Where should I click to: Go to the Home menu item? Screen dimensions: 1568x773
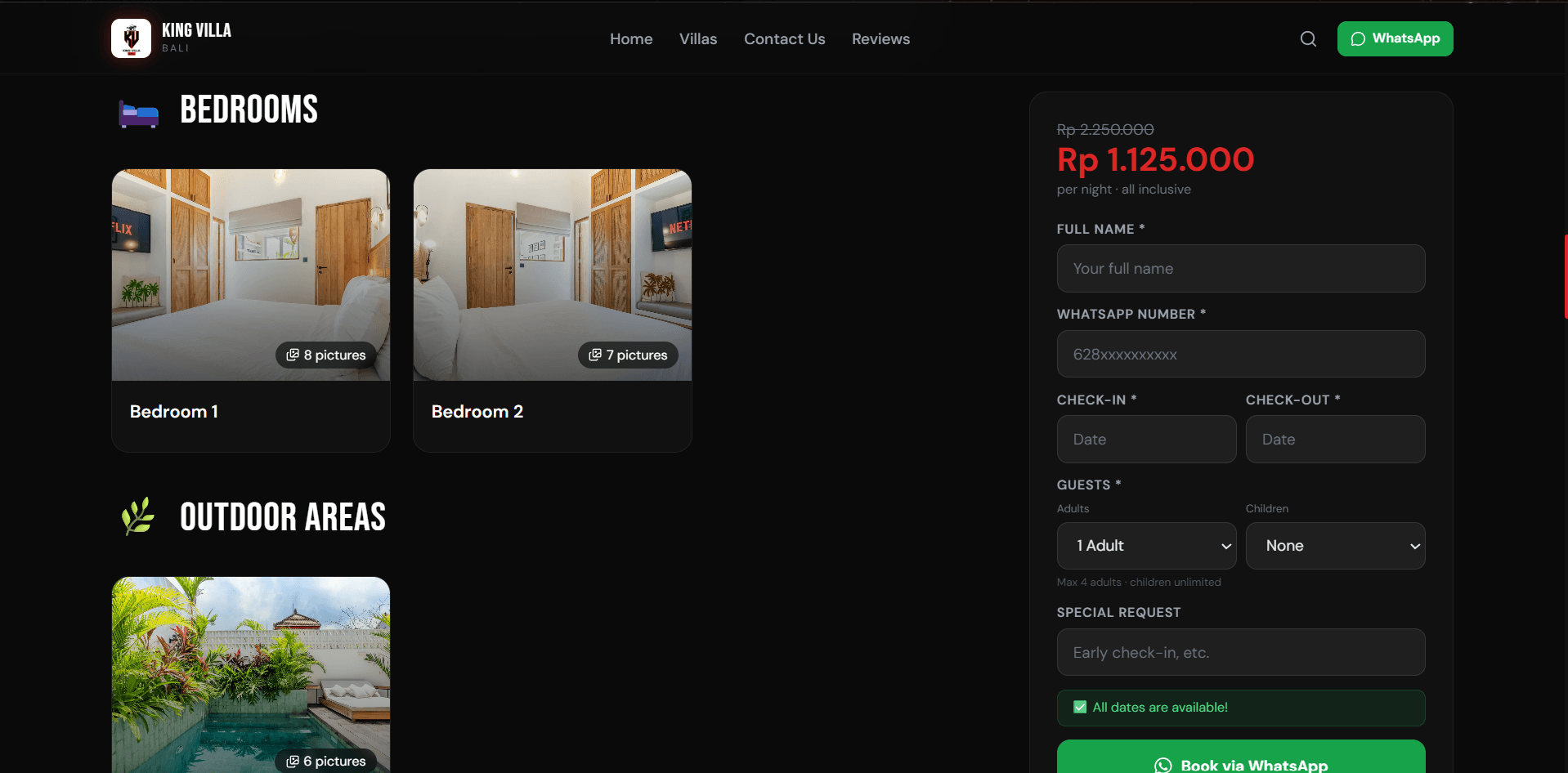click(x=631, y=39)
